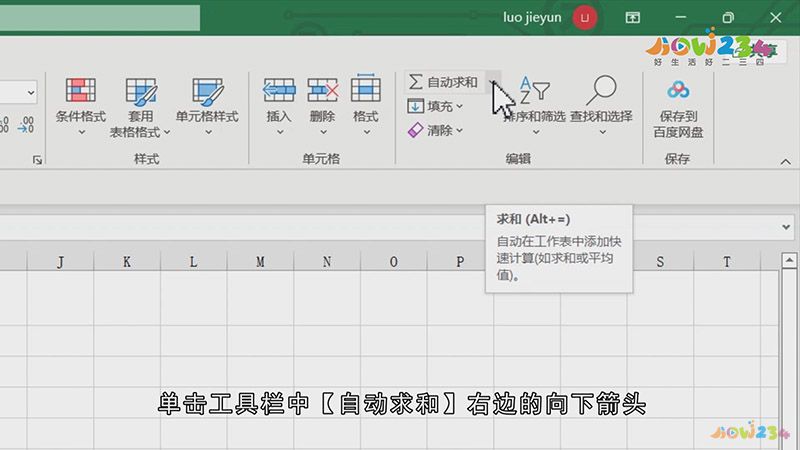Expand the Cell Styles dropdown chevron
The image size is (800, 450).
tap(208, 132)
